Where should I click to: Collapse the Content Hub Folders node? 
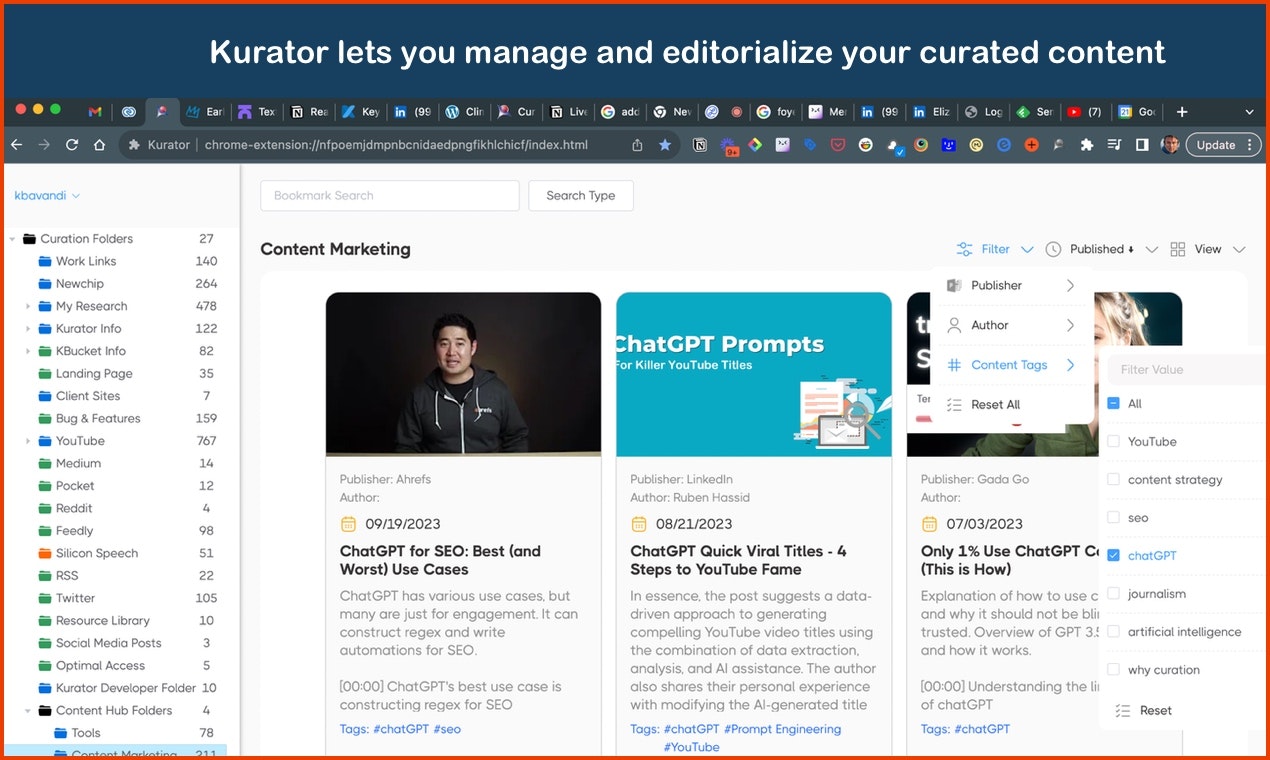[x=28, y=711]
